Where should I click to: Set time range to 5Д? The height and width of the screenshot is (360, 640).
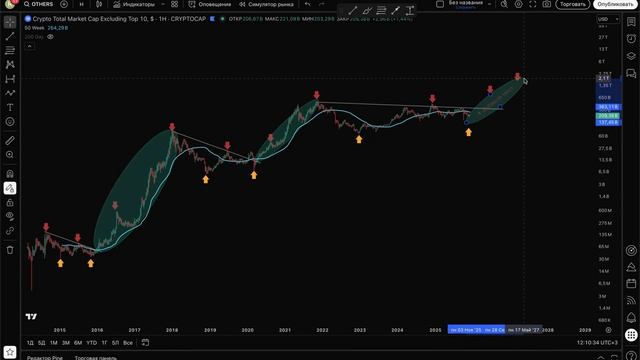click(42, 343)
